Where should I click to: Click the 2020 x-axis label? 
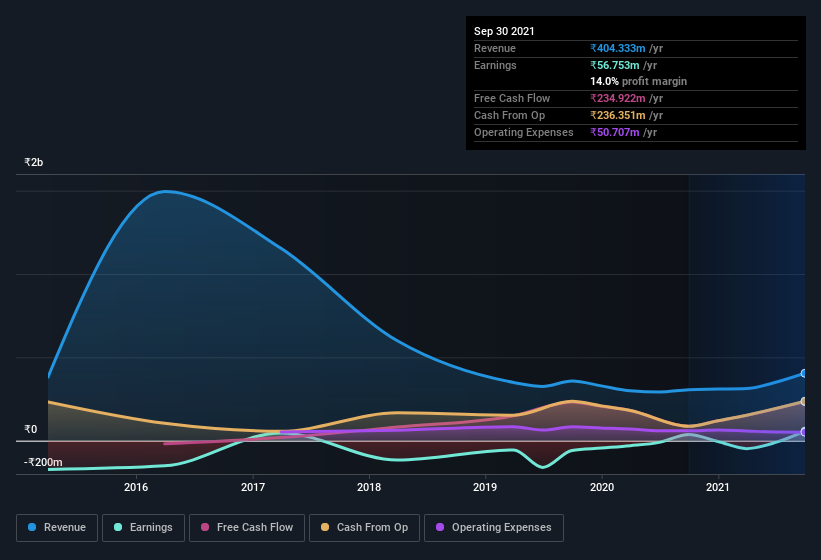[x=602, y=487]
